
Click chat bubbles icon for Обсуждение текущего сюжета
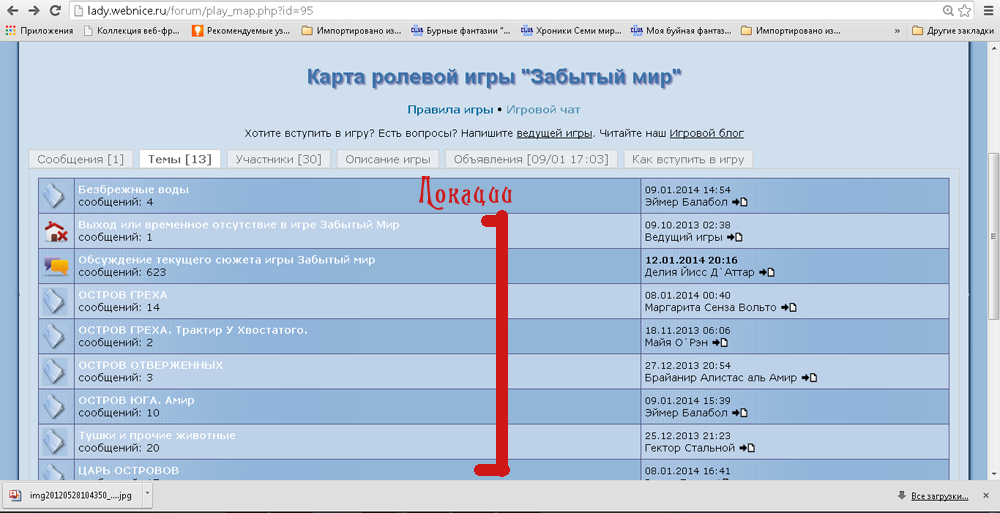tap(56, 266)
